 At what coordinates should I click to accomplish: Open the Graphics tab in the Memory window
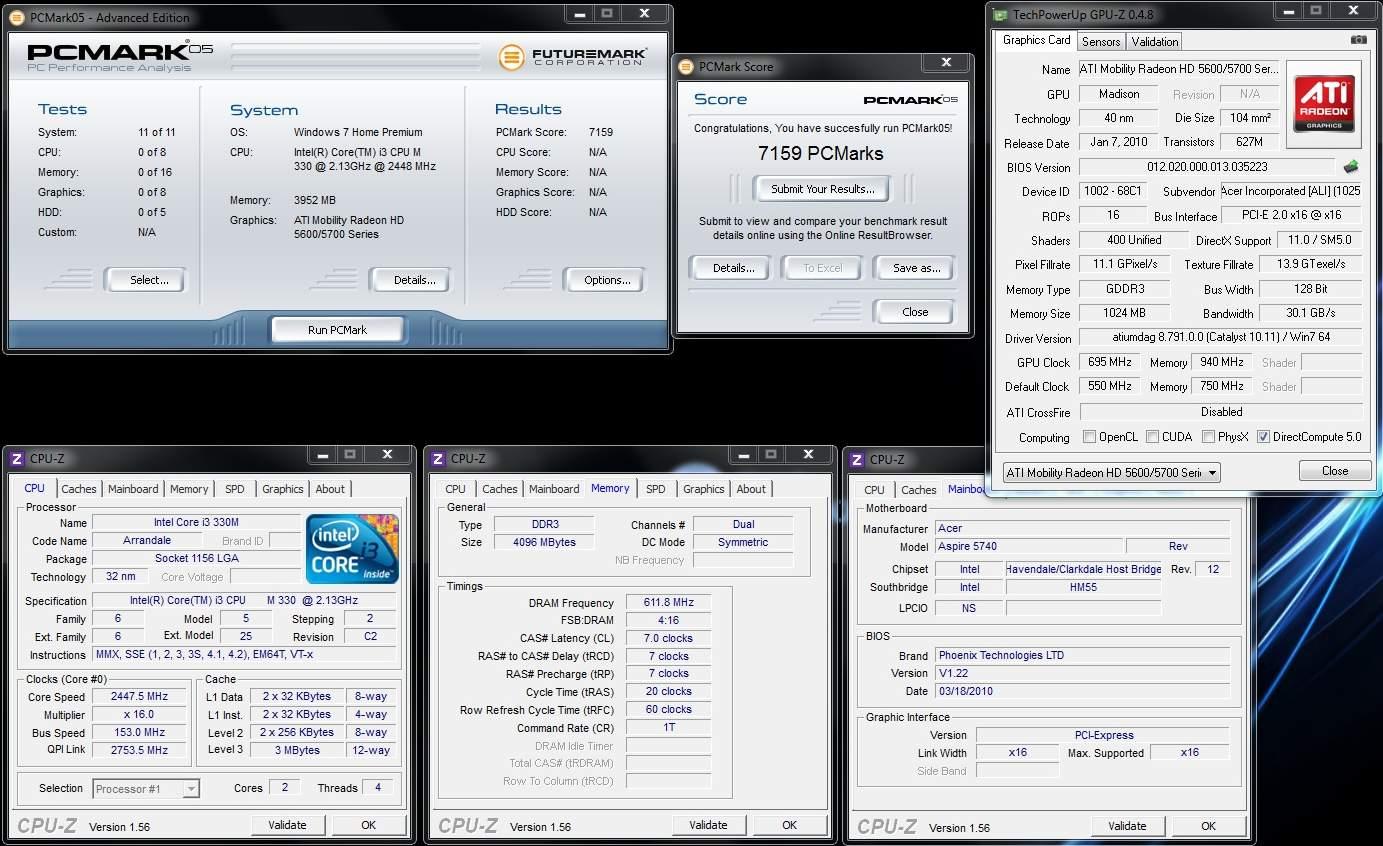[x=704, y=489]
